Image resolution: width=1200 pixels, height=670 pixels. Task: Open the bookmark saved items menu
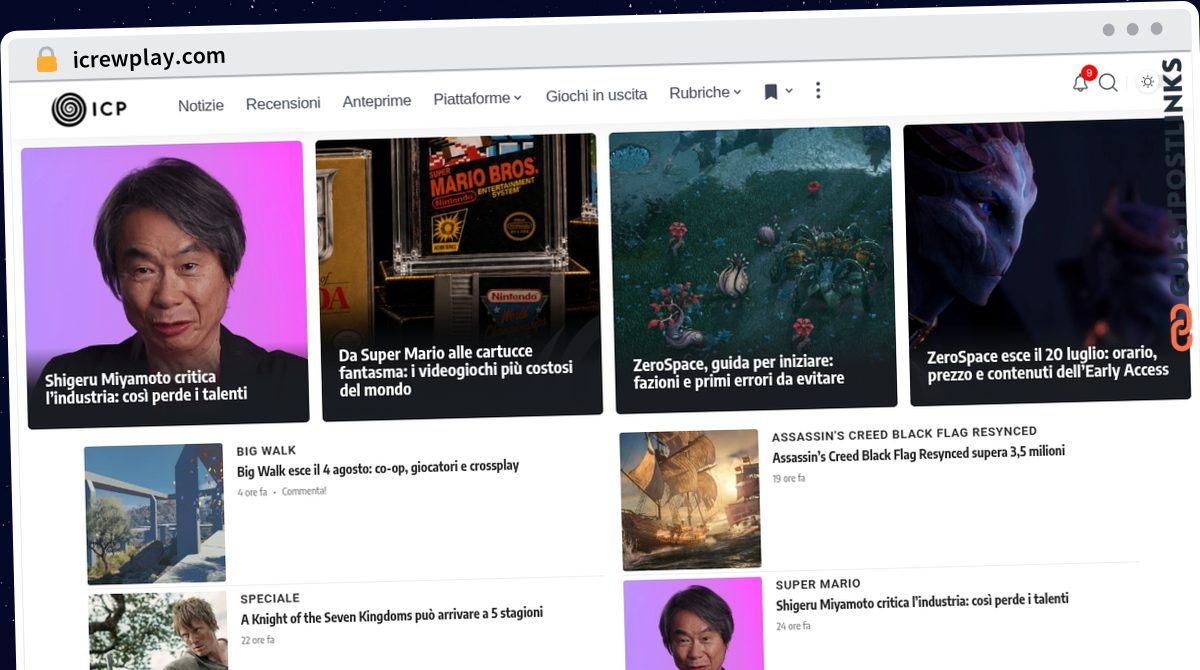point(778,92)
